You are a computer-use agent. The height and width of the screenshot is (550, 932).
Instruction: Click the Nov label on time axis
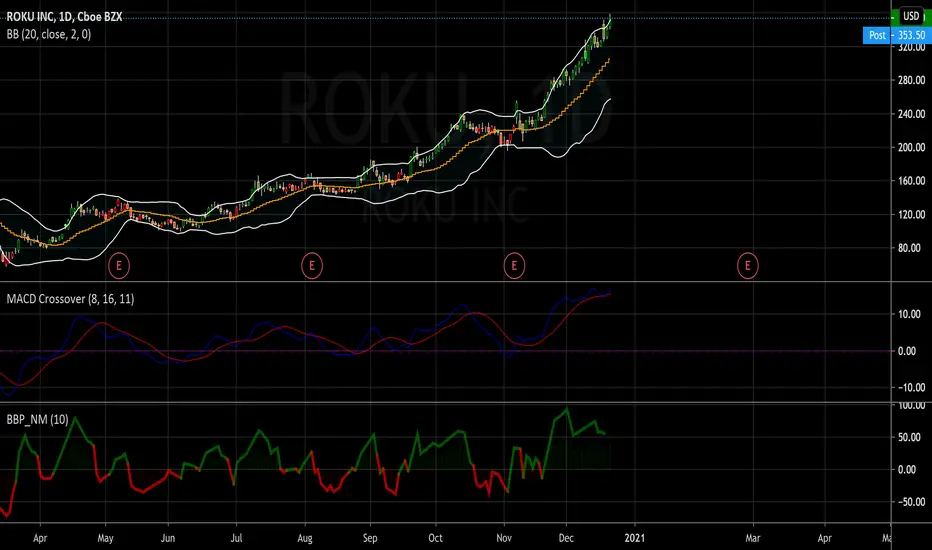503,538
